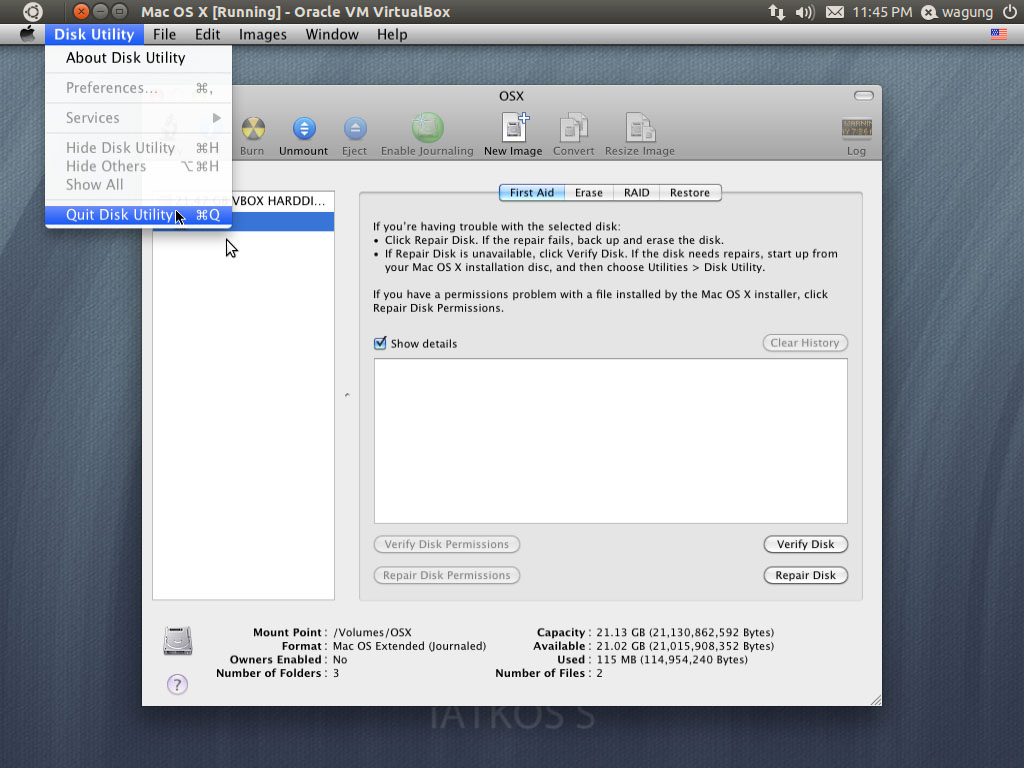Image resolution: width=1024 pixels, height=768 pixels.
Task: Click the Enable Journaling icon
Action: point(427,129)
